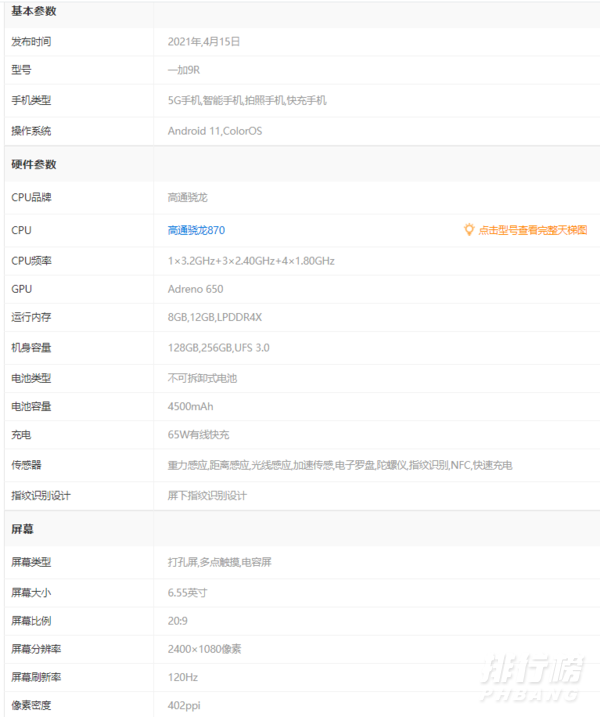Screen dimensions: 600x717
Task: Click the 屏幕大小 row label
Action: coord(31,593)
